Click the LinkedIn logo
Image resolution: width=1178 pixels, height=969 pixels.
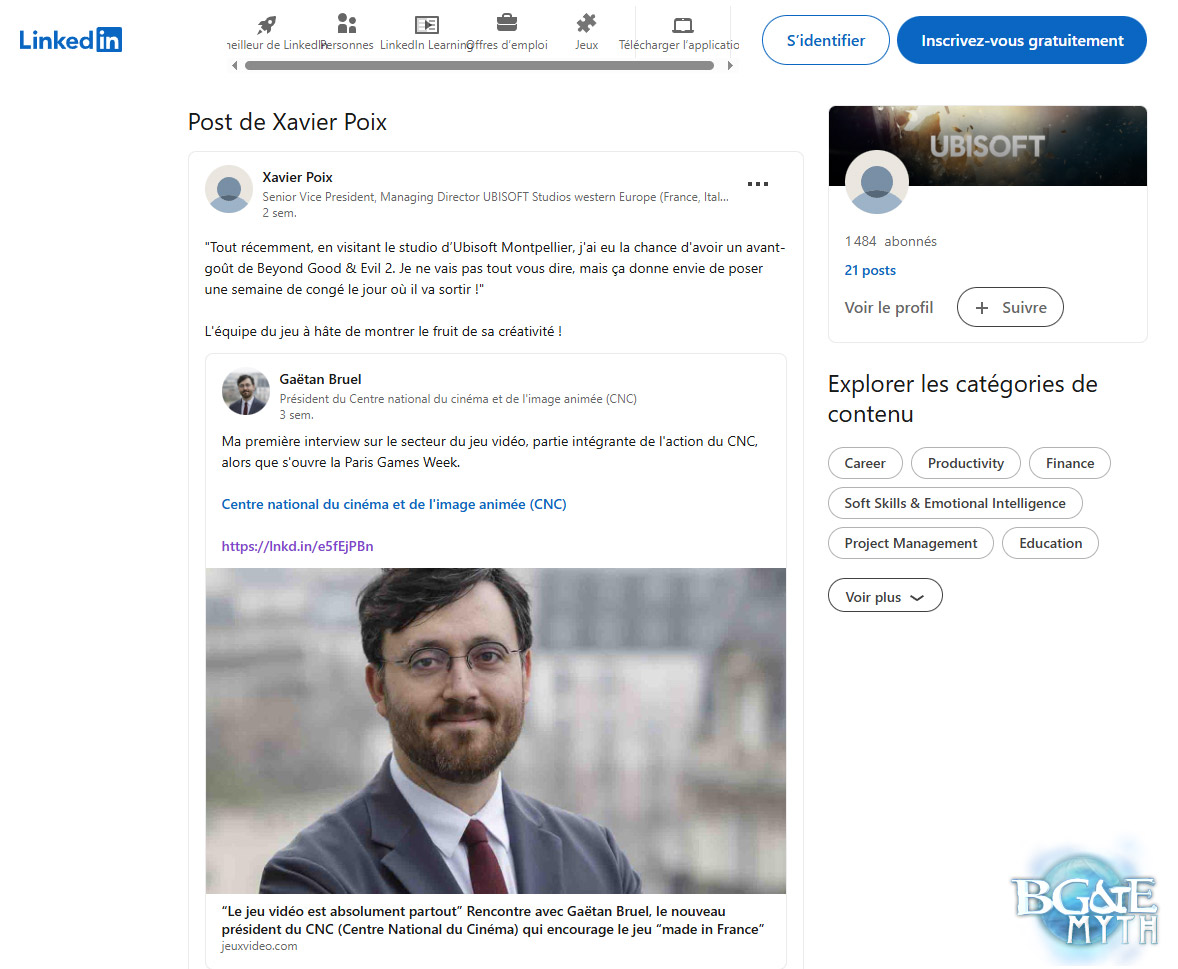click(71, 40)
